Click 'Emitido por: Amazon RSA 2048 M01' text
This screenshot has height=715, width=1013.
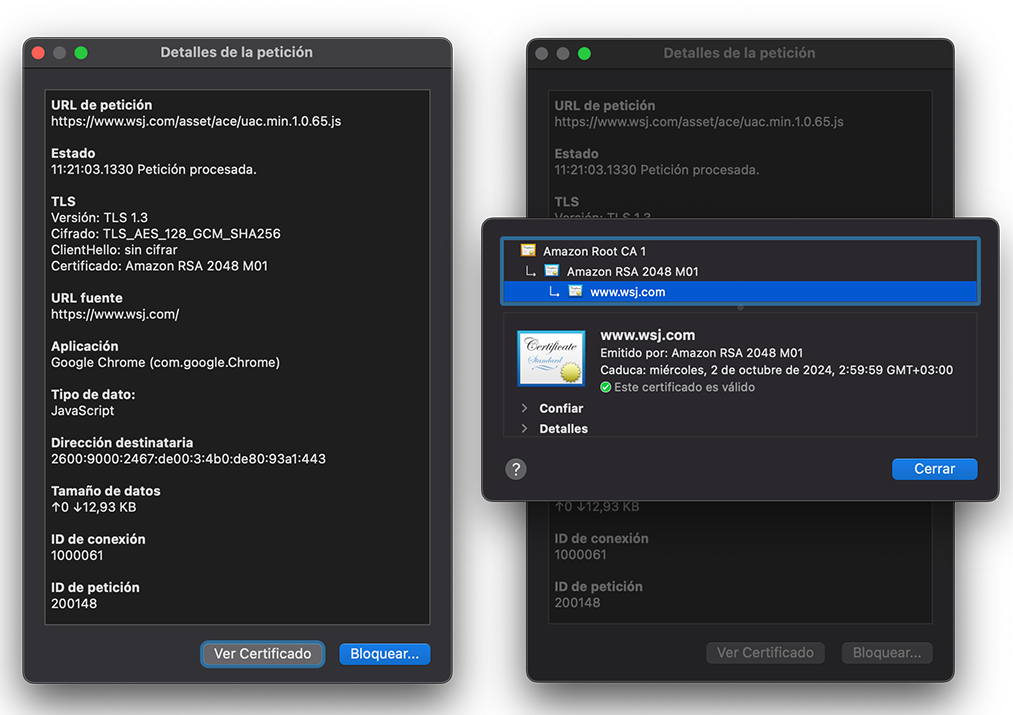tap(702, 353)
